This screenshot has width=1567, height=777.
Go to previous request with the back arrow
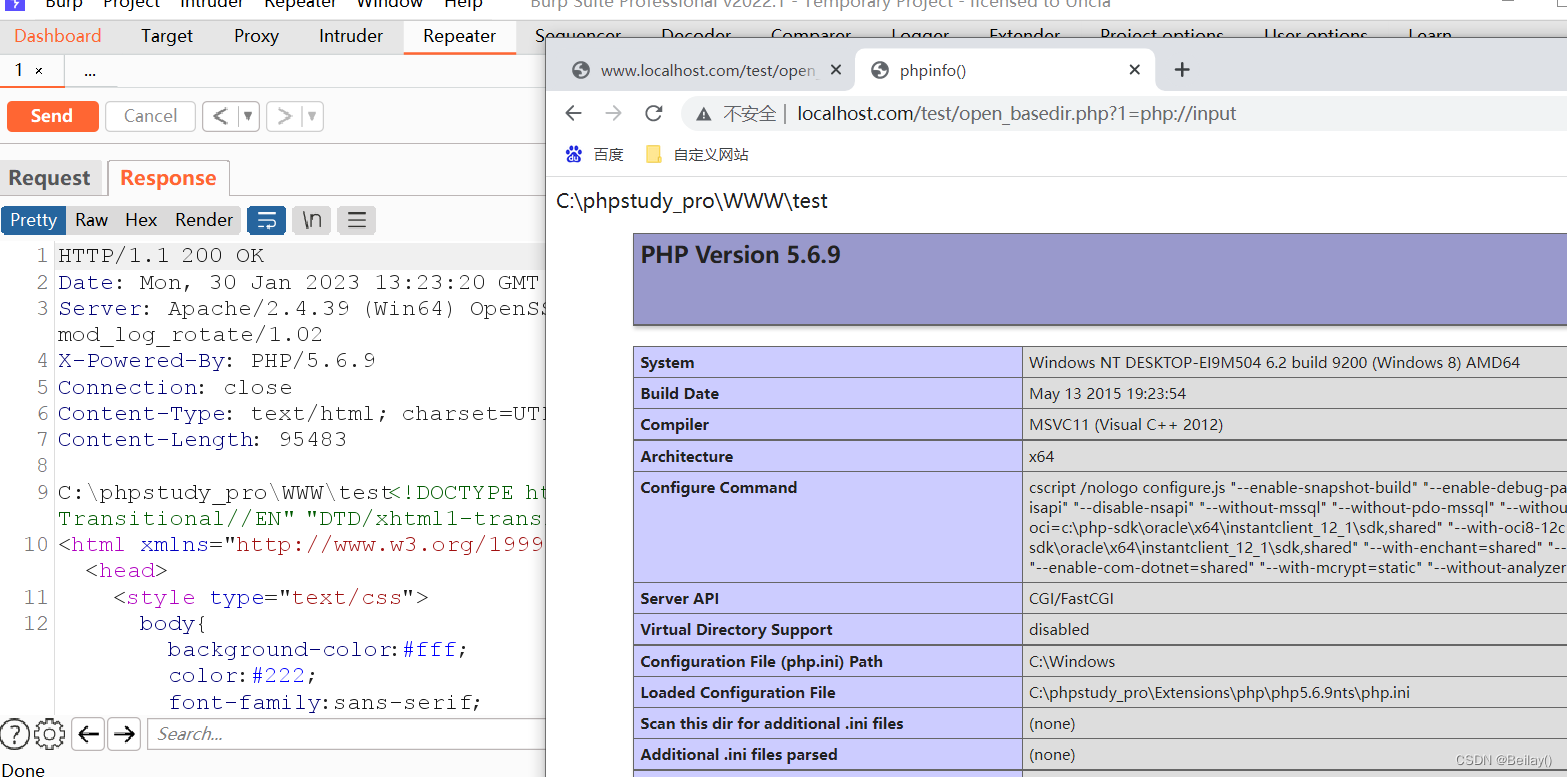pos(221,116)
